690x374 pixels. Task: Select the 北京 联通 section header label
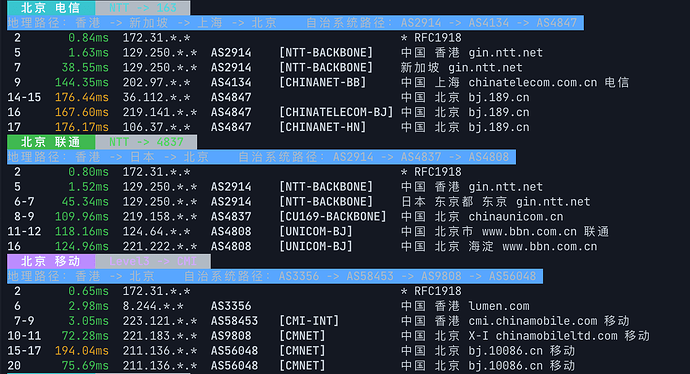click(x=51, y=142)
